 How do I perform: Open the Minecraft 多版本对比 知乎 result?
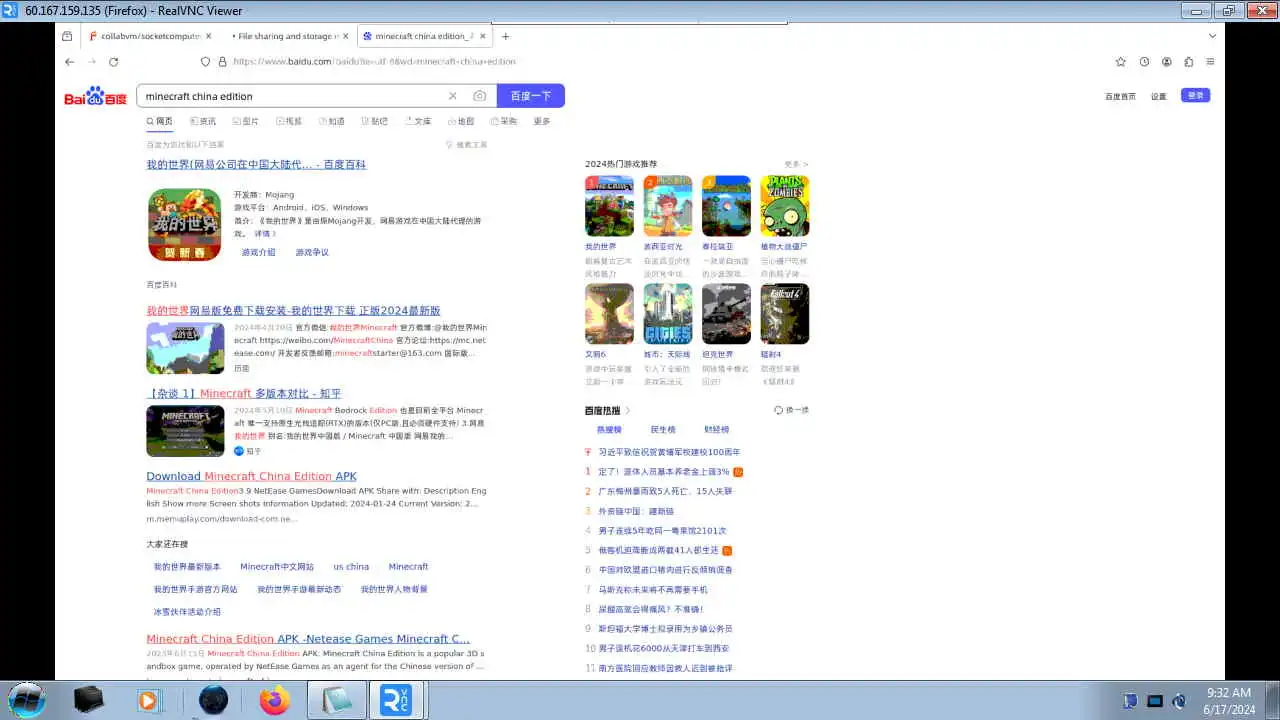coord(244,394)
